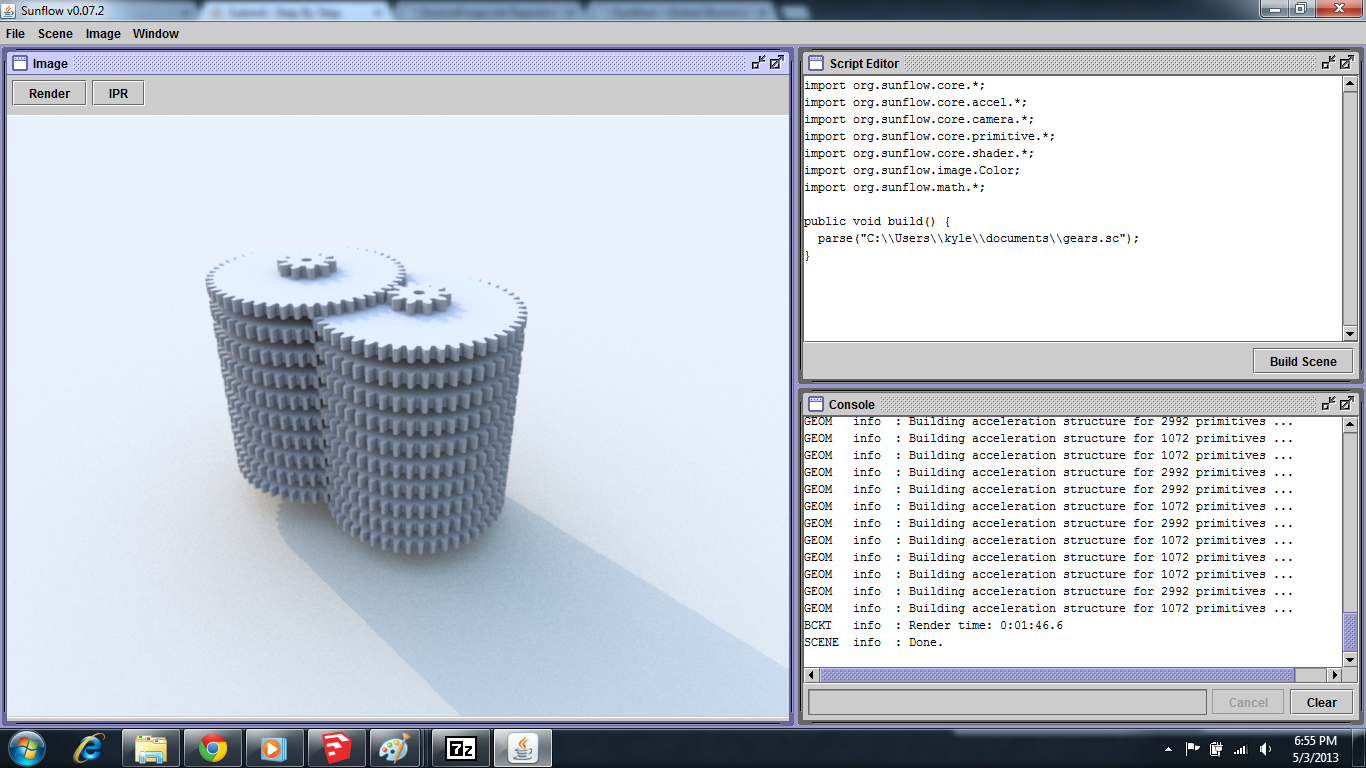Open 7-Zip from the taskbar
The image size is (1366, 768).
pos(460,748)
